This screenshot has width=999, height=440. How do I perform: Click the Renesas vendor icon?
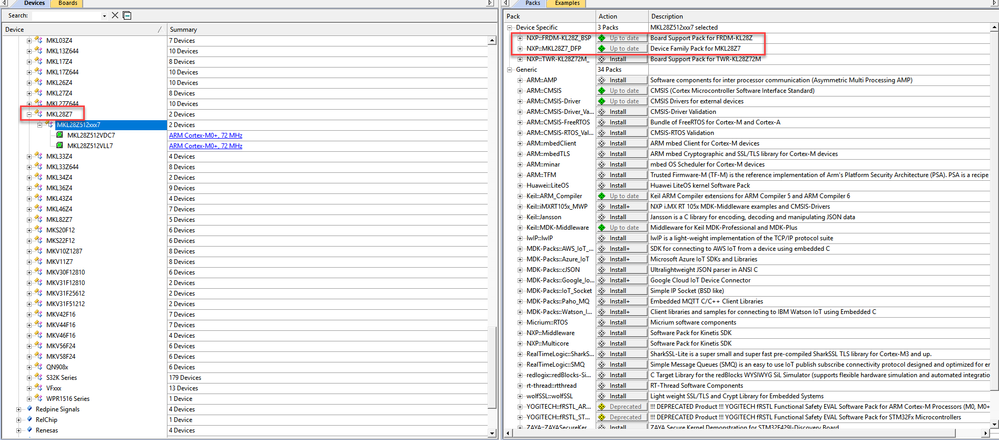coord(28,430)
